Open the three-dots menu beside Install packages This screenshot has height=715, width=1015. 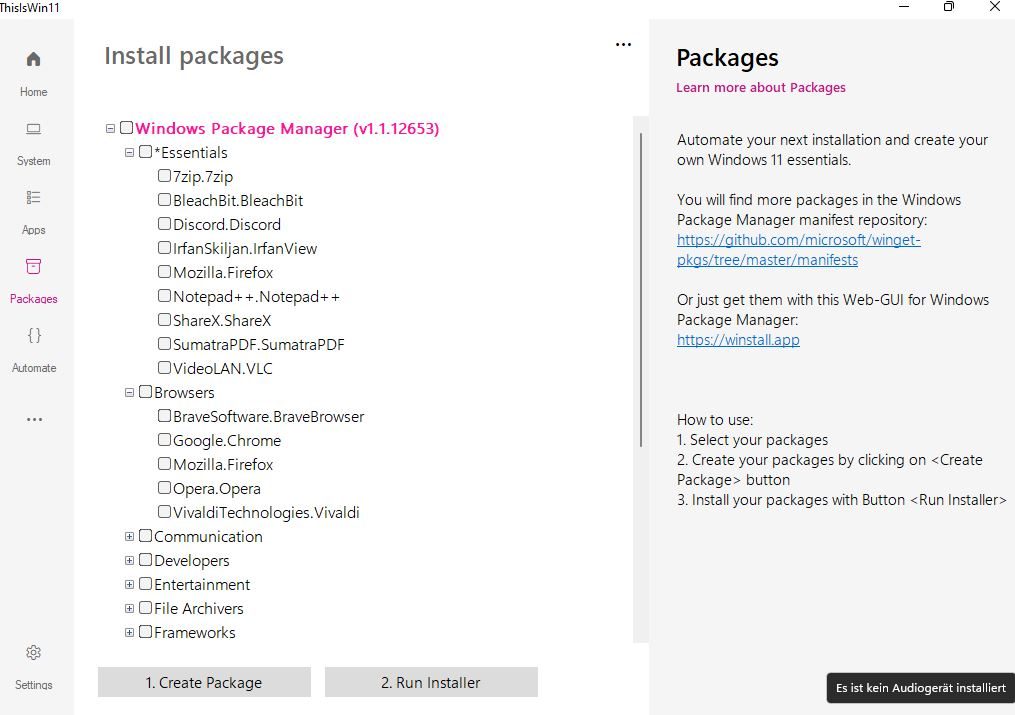point(624,45)
